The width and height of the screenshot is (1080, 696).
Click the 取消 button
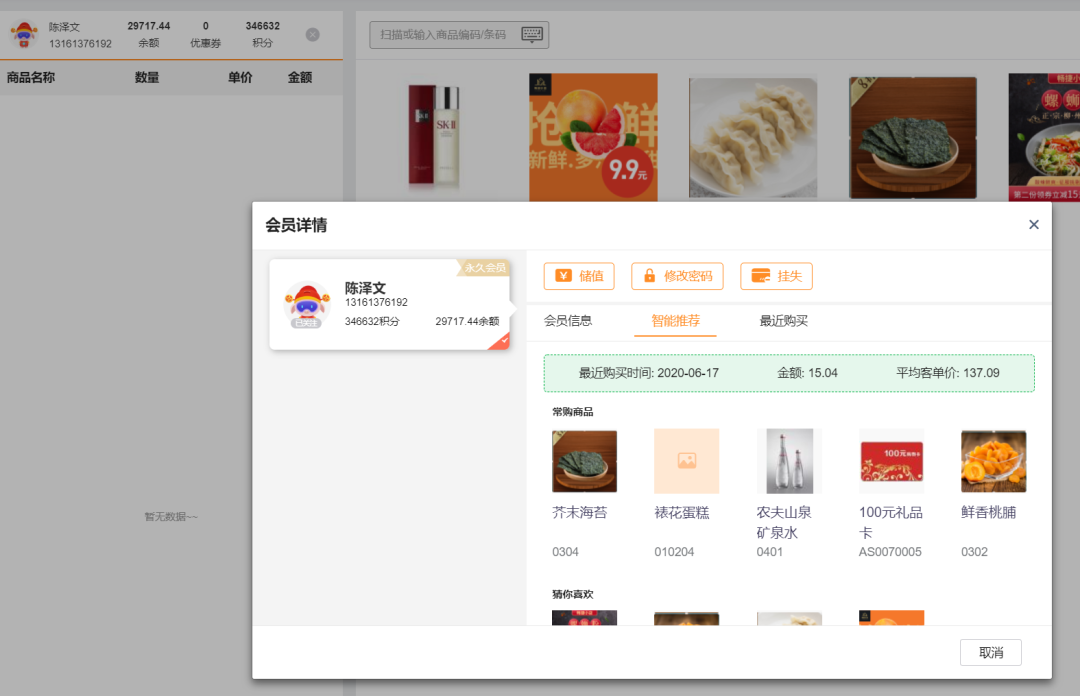click(x=990, y=653)
